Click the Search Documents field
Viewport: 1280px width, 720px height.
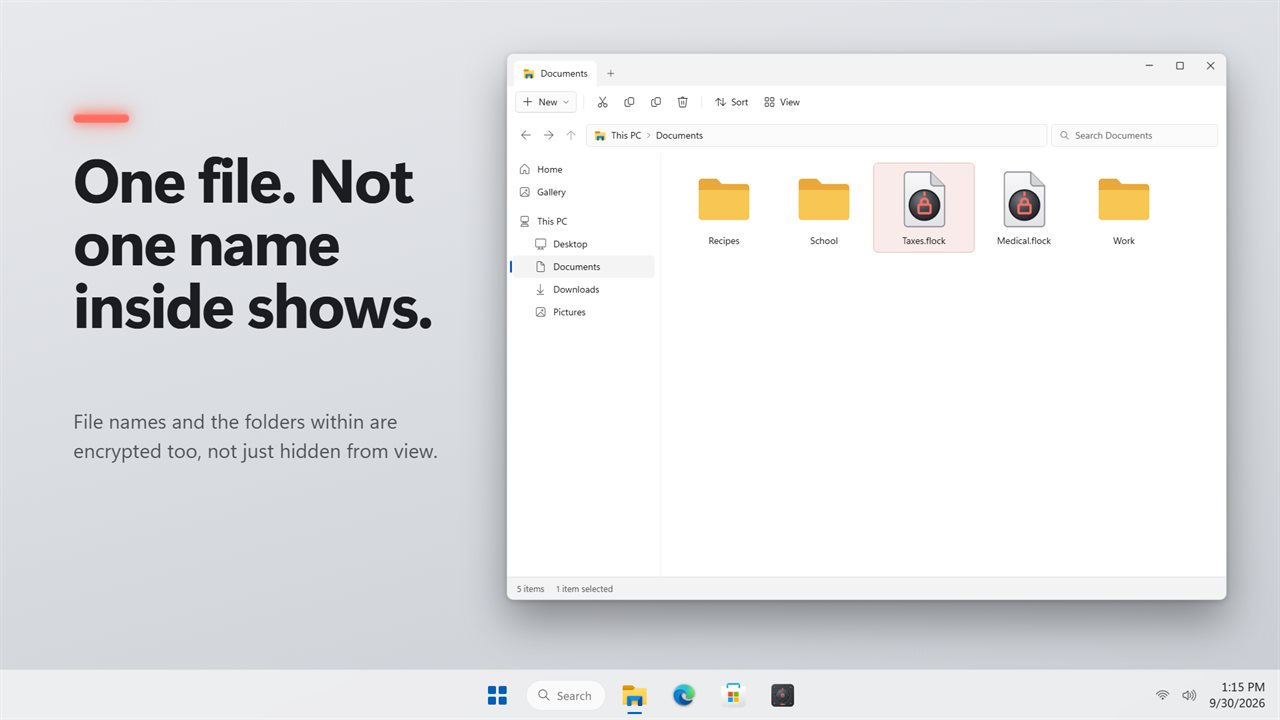tap(1134, 135)
